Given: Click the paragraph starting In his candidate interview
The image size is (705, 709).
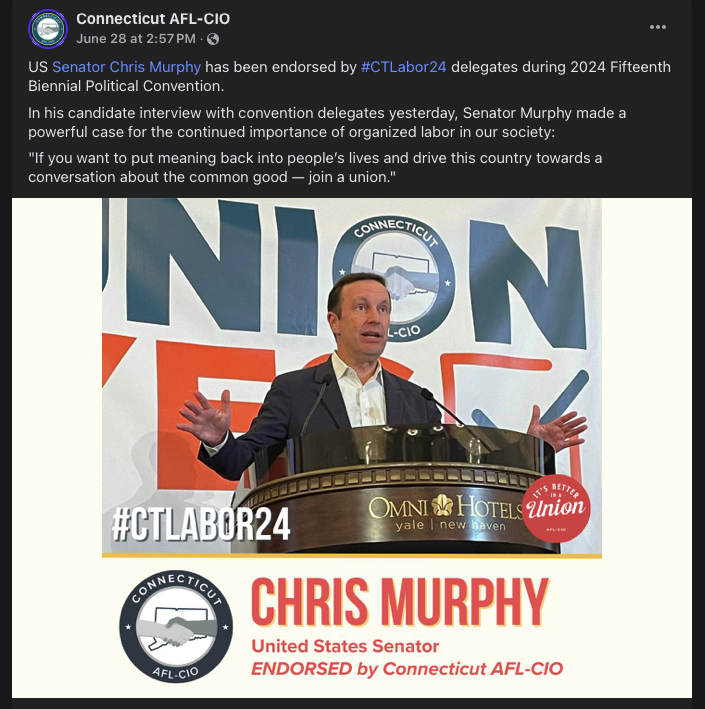Looking at the screenshot, I should [327, 122].
